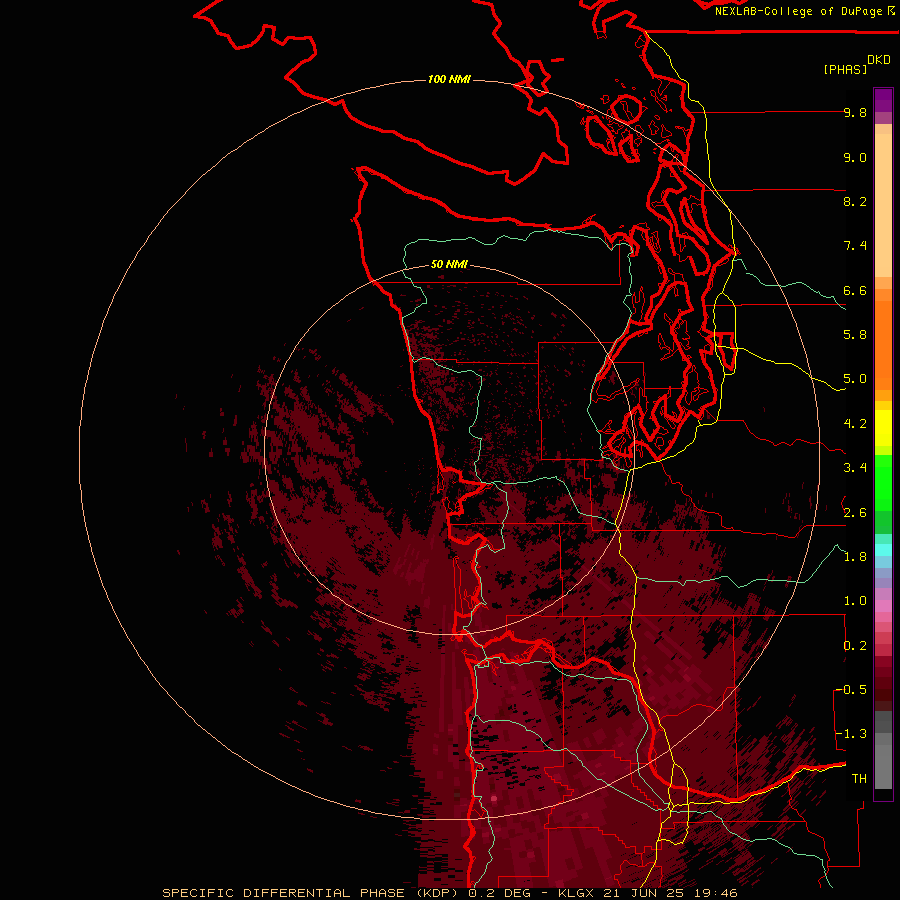Pick the pink color bar segment near 1.0

click(x=883, y=606)
